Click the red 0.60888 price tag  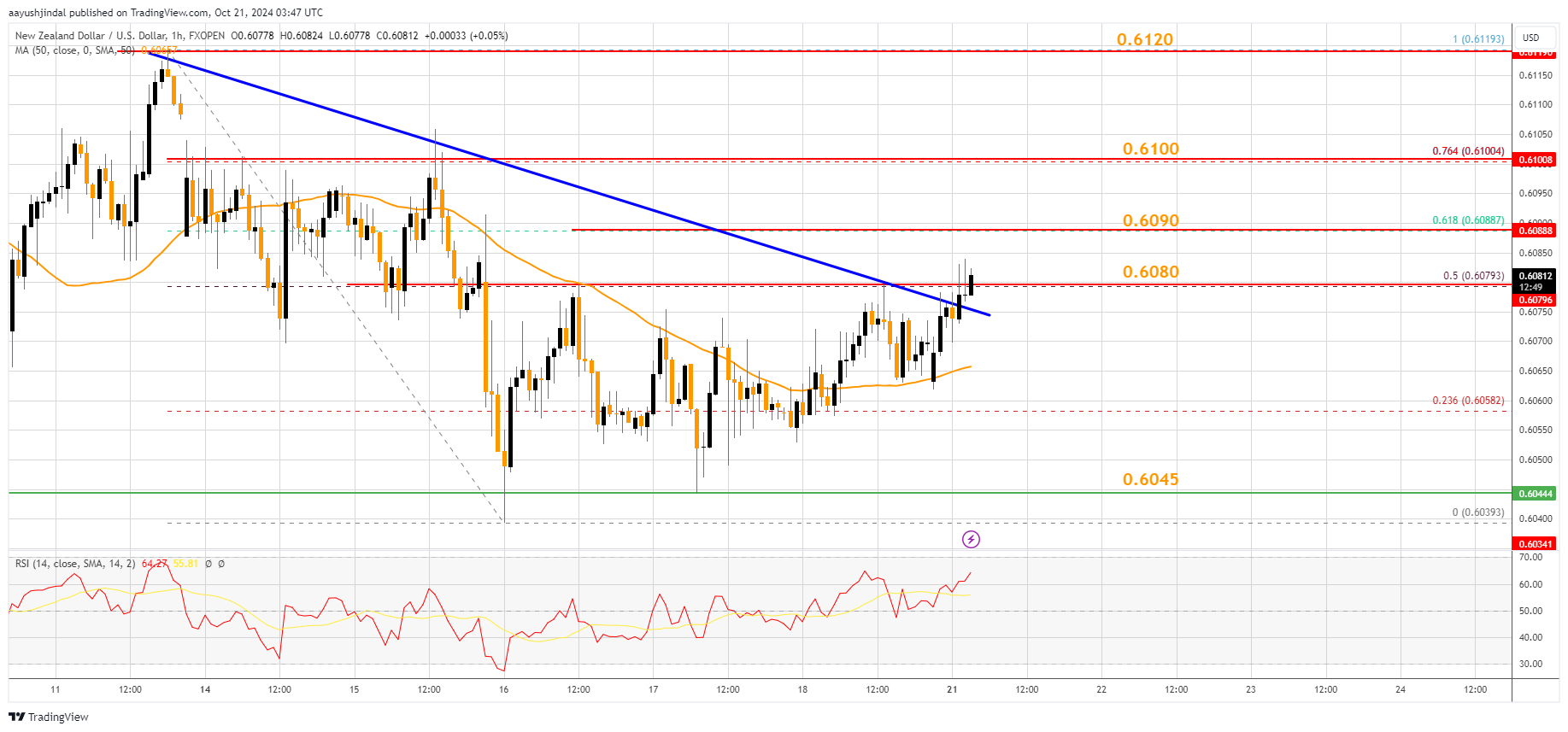point(1536,231)
